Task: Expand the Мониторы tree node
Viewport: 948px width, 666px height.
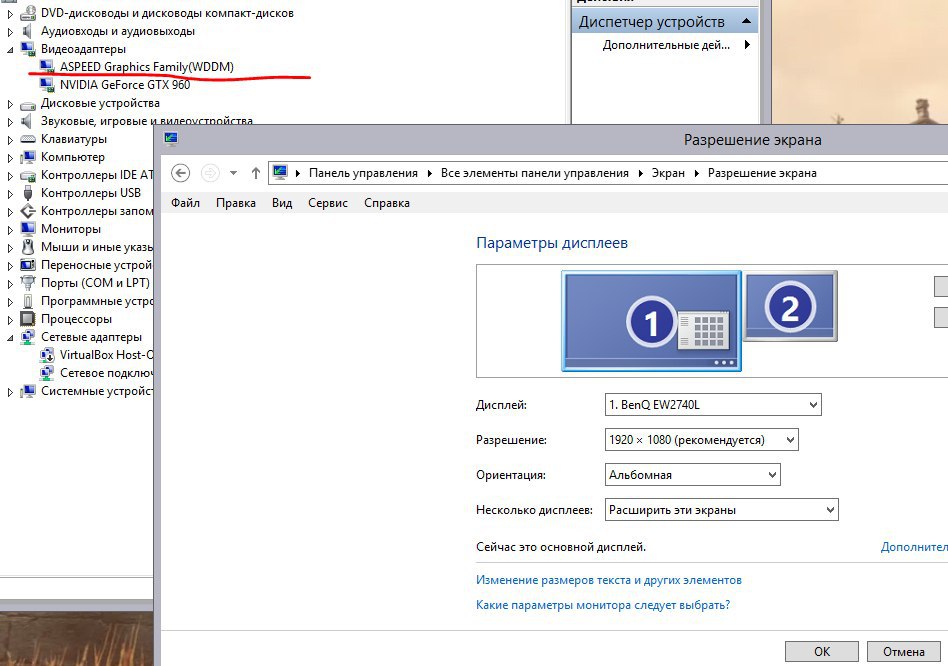Action: [x=10, y=230]
